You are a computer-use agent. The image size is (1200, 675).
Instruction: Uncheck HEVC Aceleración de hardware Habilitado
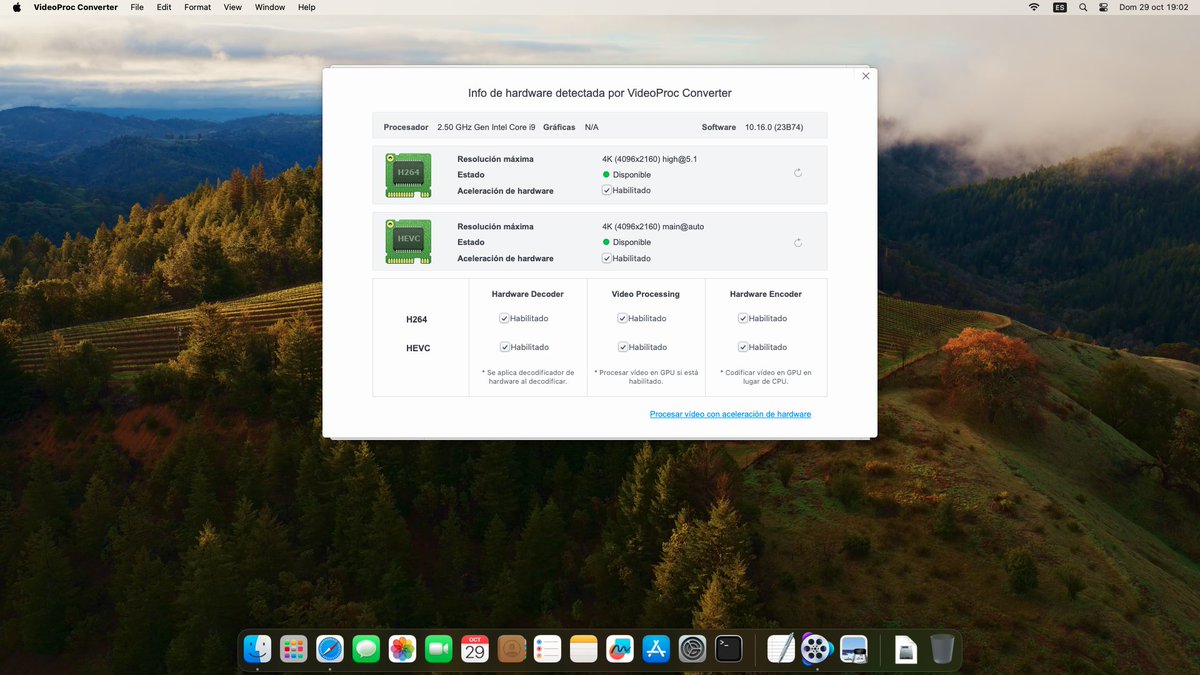tap(606, 258)
